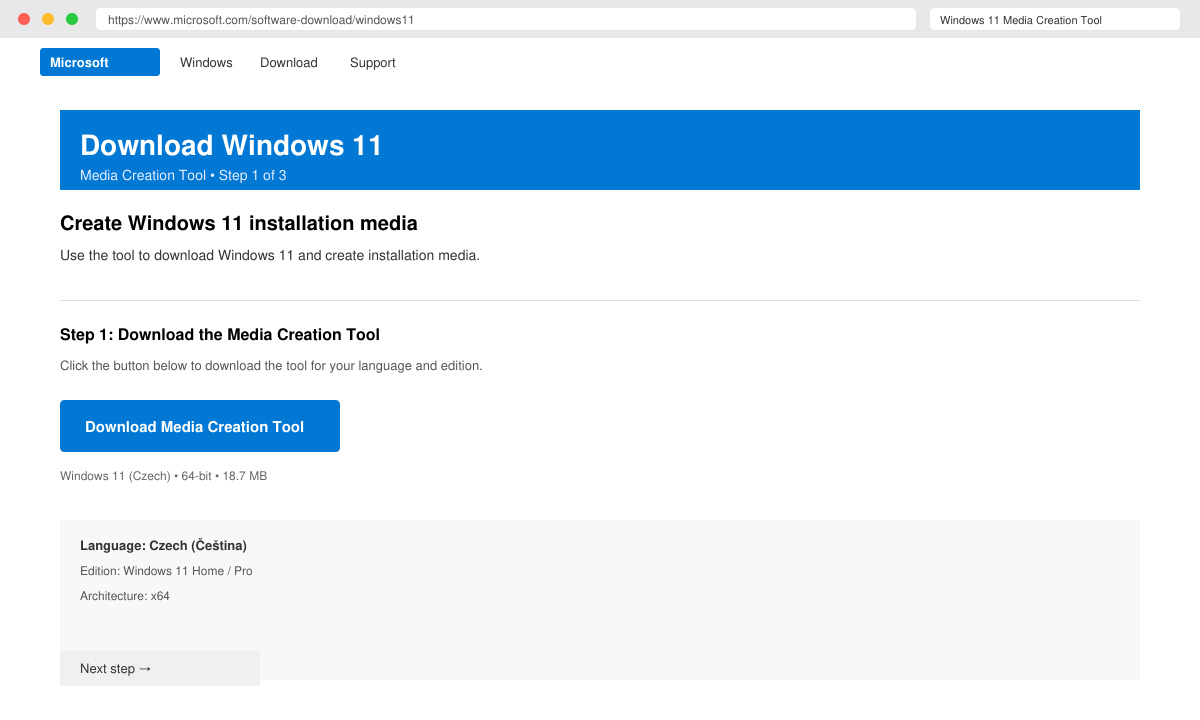
Task: Click the green maximize window button
Action: (x=72, y=19)
